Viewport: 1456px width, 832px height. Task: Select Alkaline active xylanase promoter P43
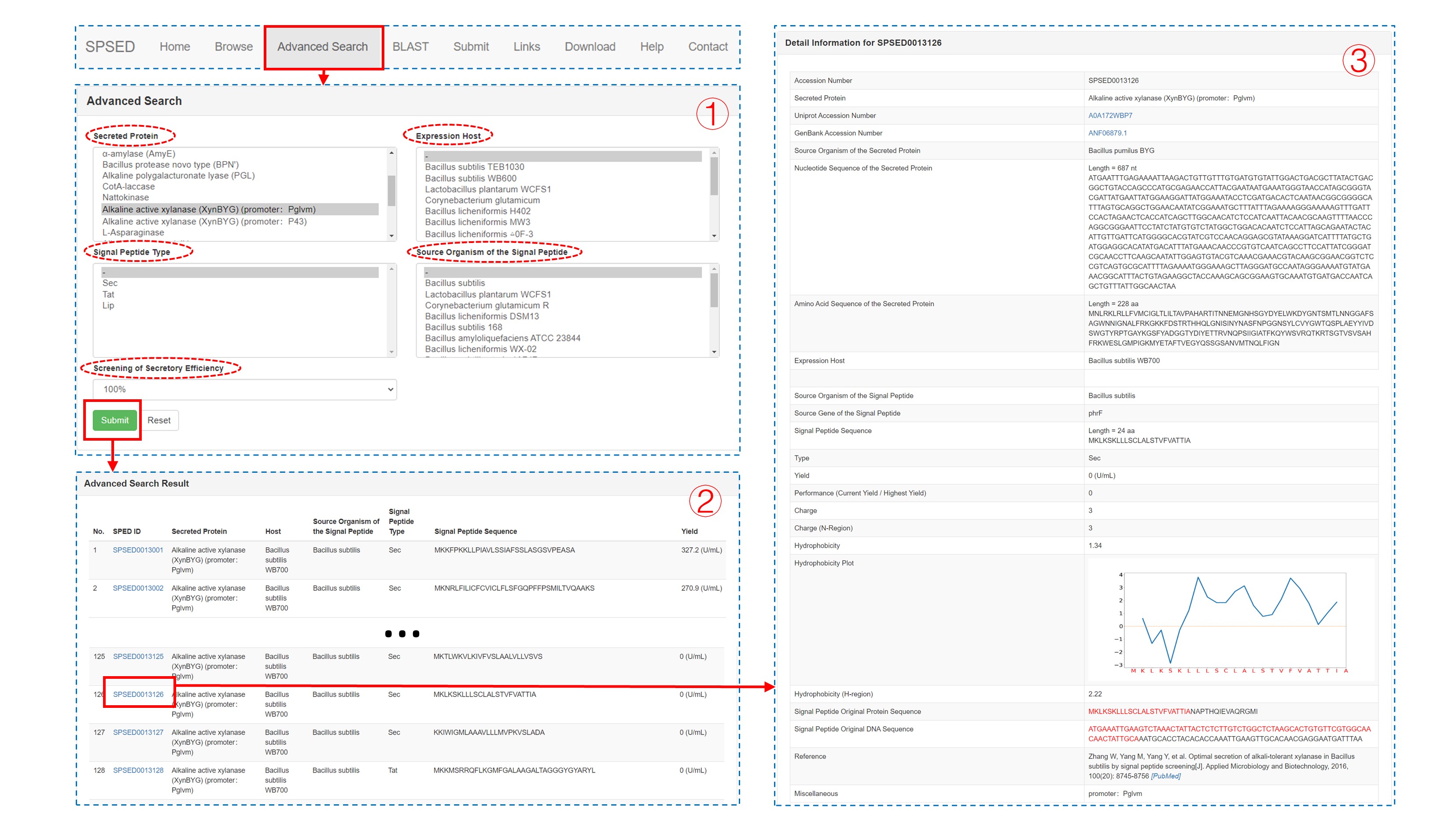(x=205, y=221)
